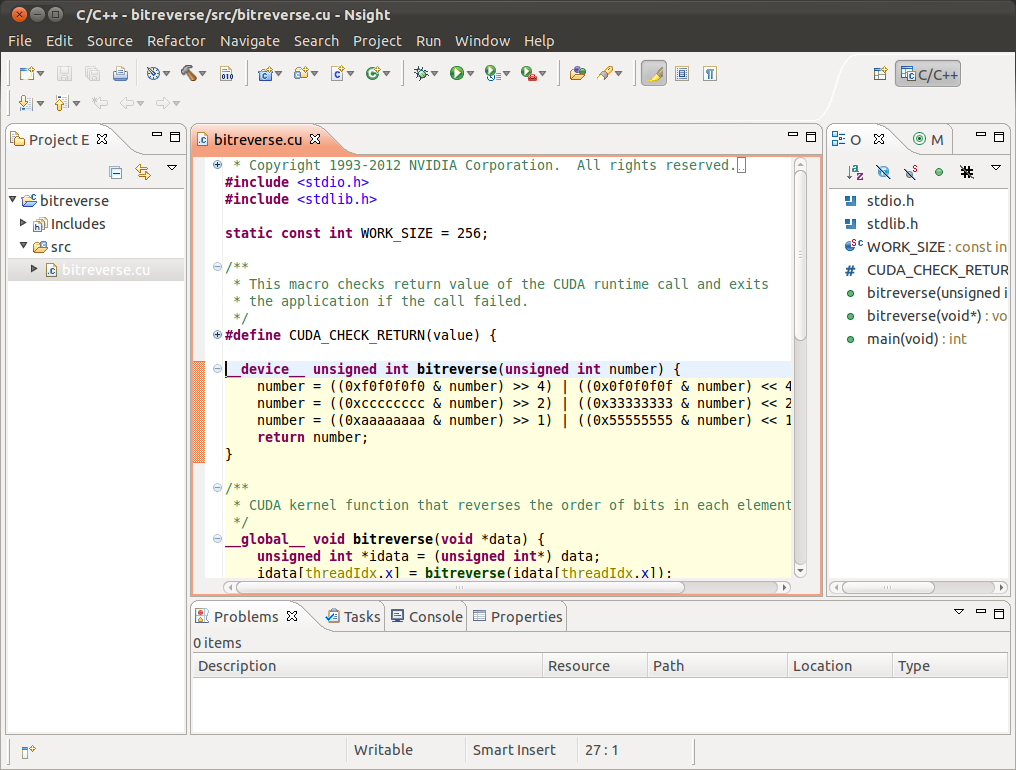Open the C/C++ perspective button

coord(927,73)
